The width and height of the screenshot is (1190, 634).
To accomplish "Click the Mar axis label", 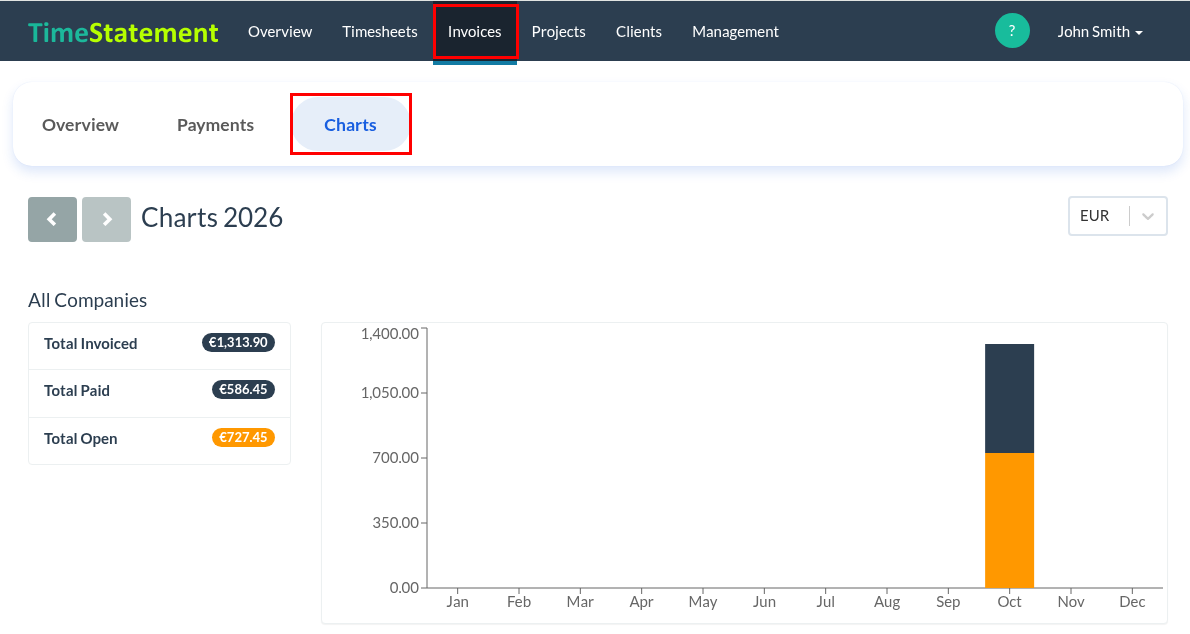I will pos(580,602).
